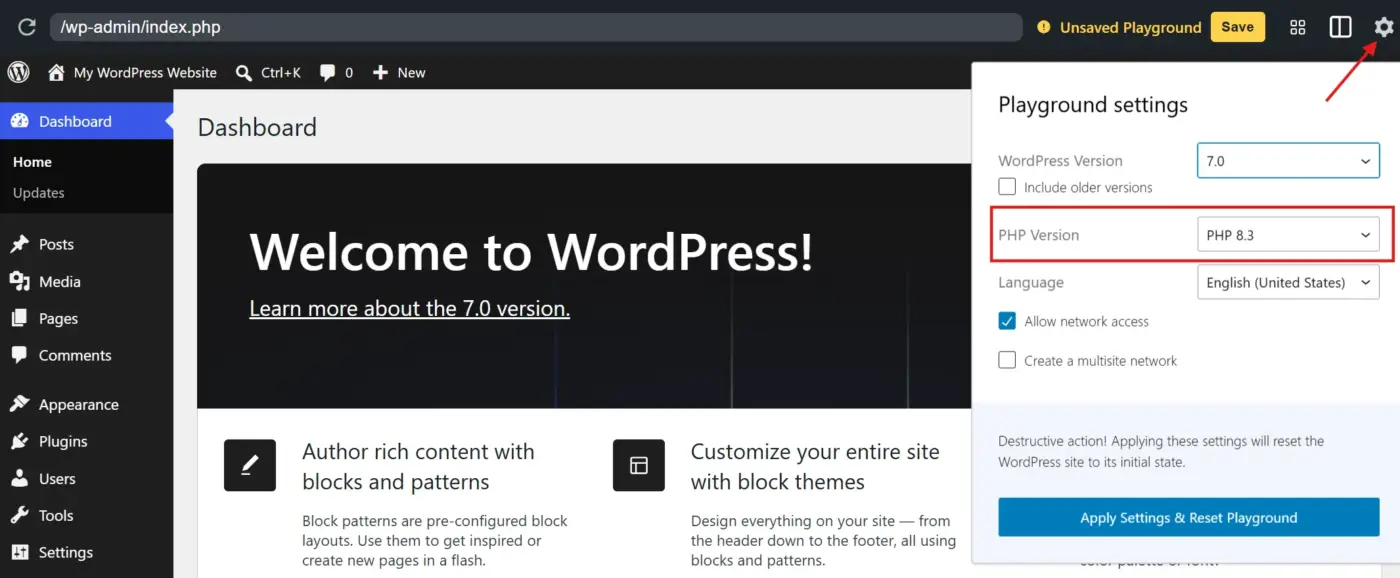This screenshot has height=578, width=1400.
Task: Reload the Playground page
Action: pyautogui.click(x=27, y=27)
